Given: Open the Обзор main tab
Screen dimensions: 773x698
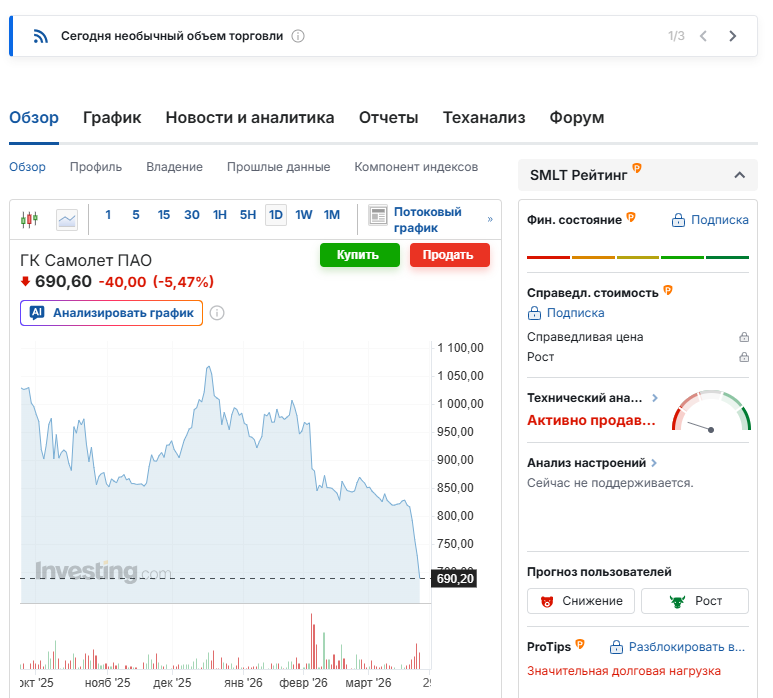Looking at the screenshot, I should coord(34,117).
